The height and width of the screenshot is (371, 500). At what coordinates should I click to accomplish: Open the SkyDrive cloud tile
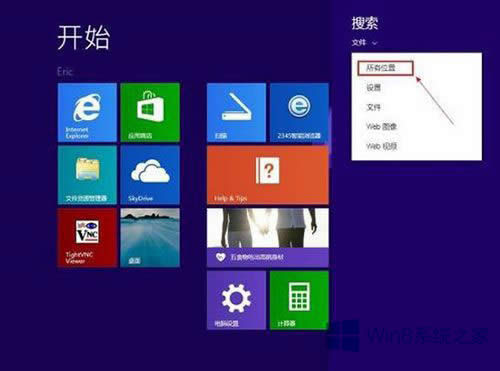pyautogui.click(x=150, y=175)
